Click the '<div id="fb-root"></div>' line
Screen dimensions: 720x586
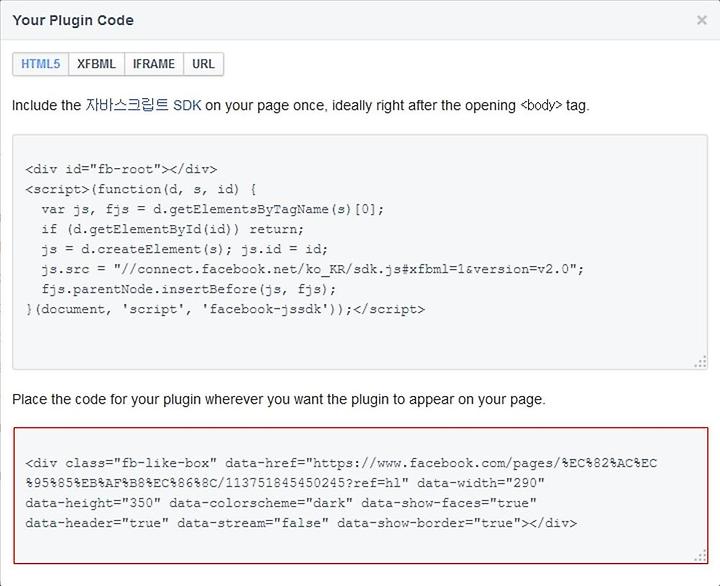(121, 169)
